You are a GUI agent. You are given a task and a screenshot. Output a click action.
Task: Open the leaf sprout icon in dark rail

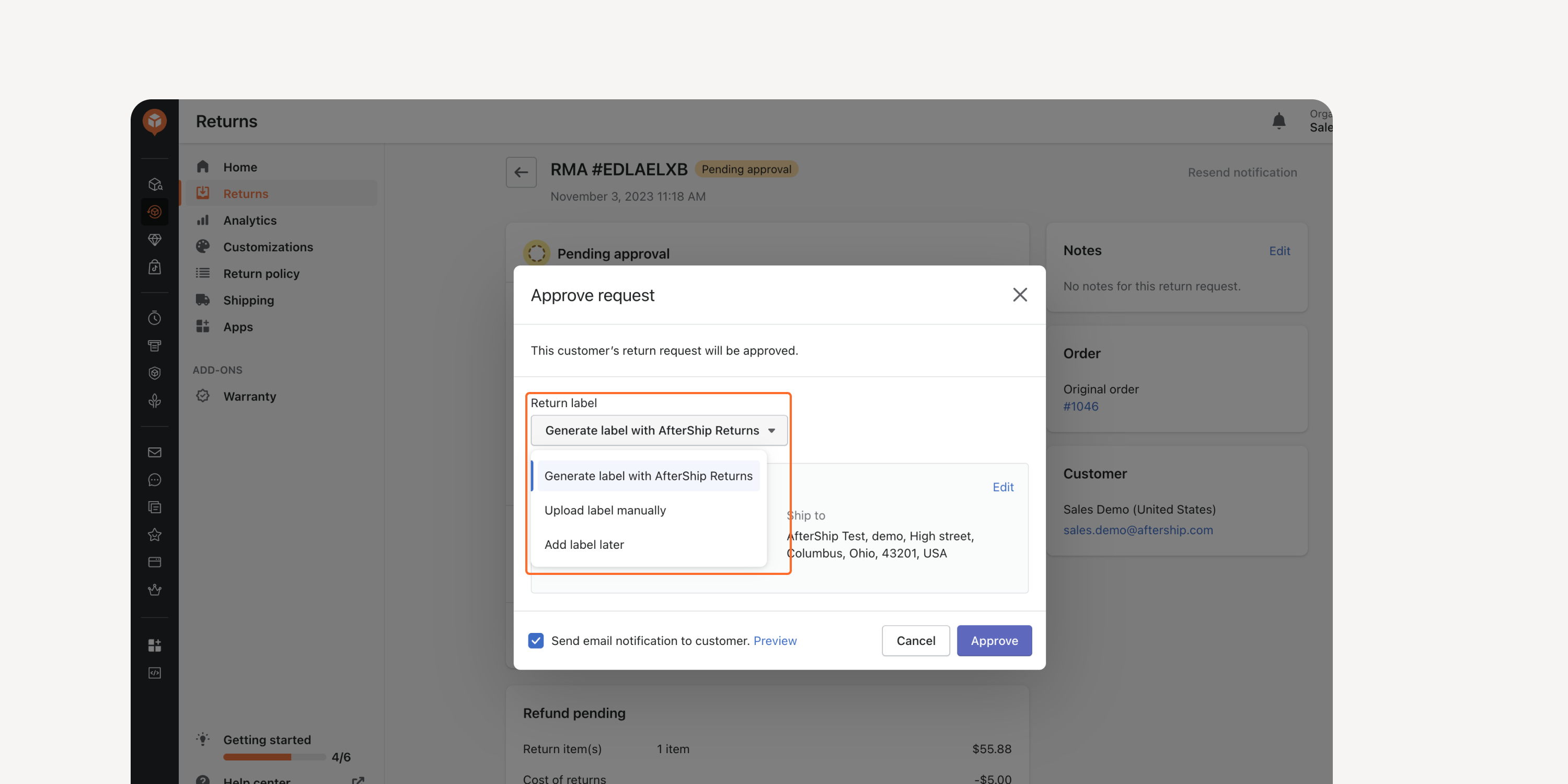click(x=155, y=400)
